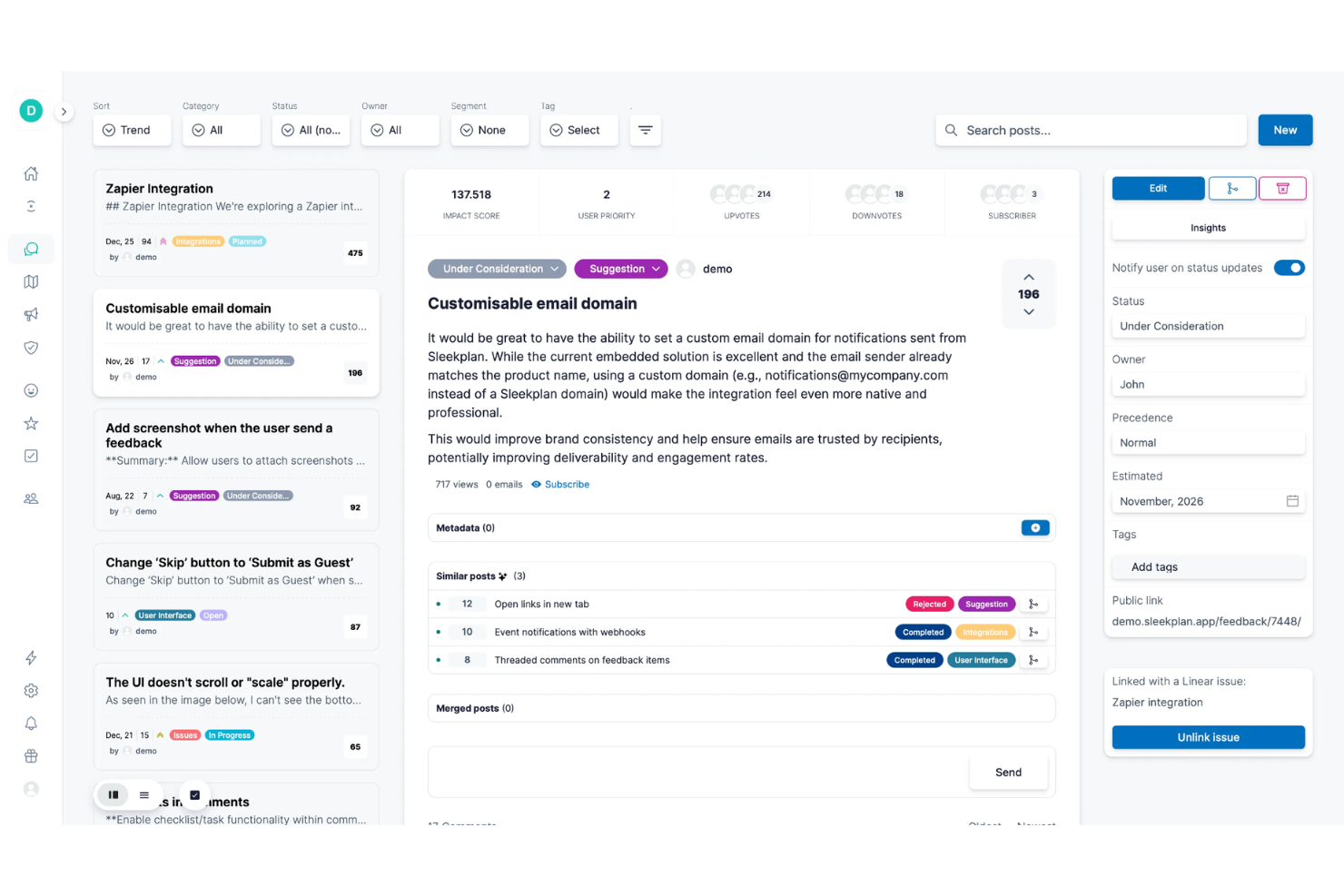The width and height of the screenshot is (1344, 896).
Task: Select the Customisable email domain post card
Action: point(236,342)
